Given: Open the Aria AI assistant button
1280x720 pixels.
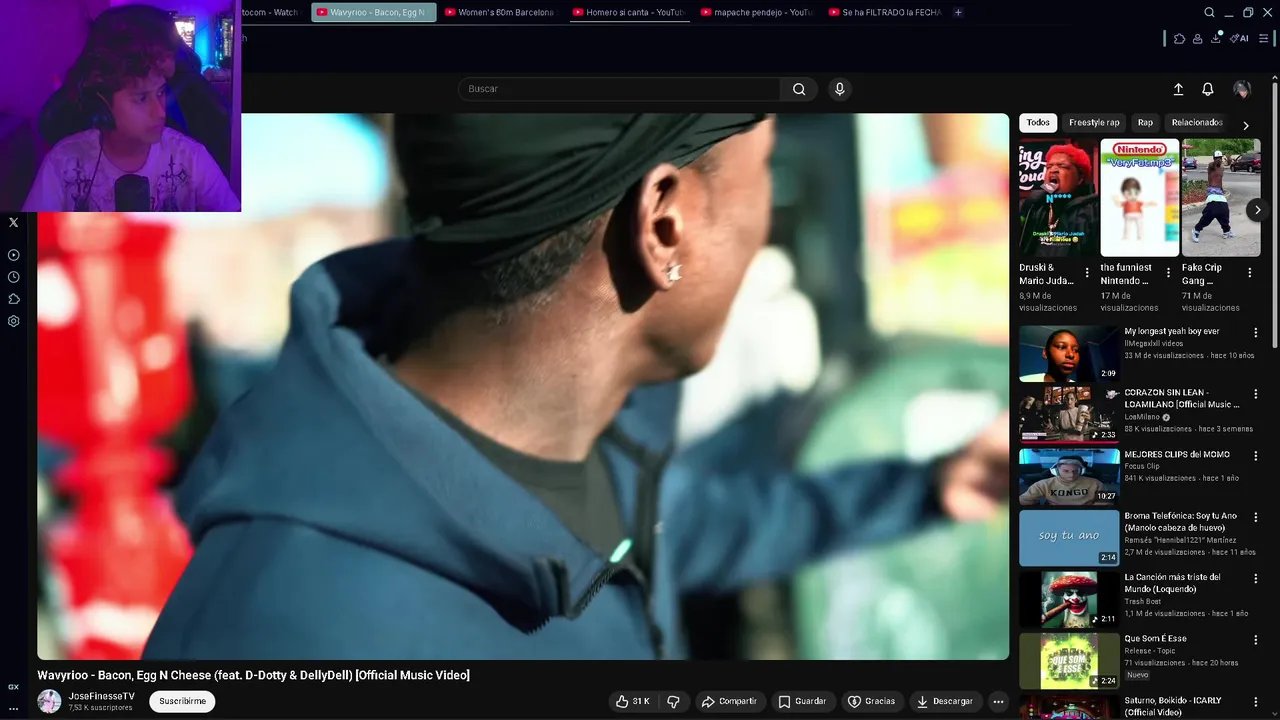Looking at the screenshot, I should pyautogui.click(x=1240, y=38).
